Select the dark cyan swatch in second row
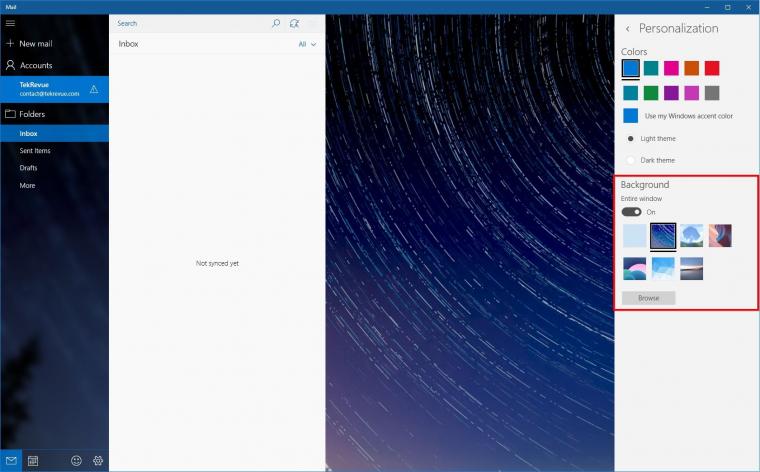This screenshot has width=760, height=472. (x=631, y=93)
